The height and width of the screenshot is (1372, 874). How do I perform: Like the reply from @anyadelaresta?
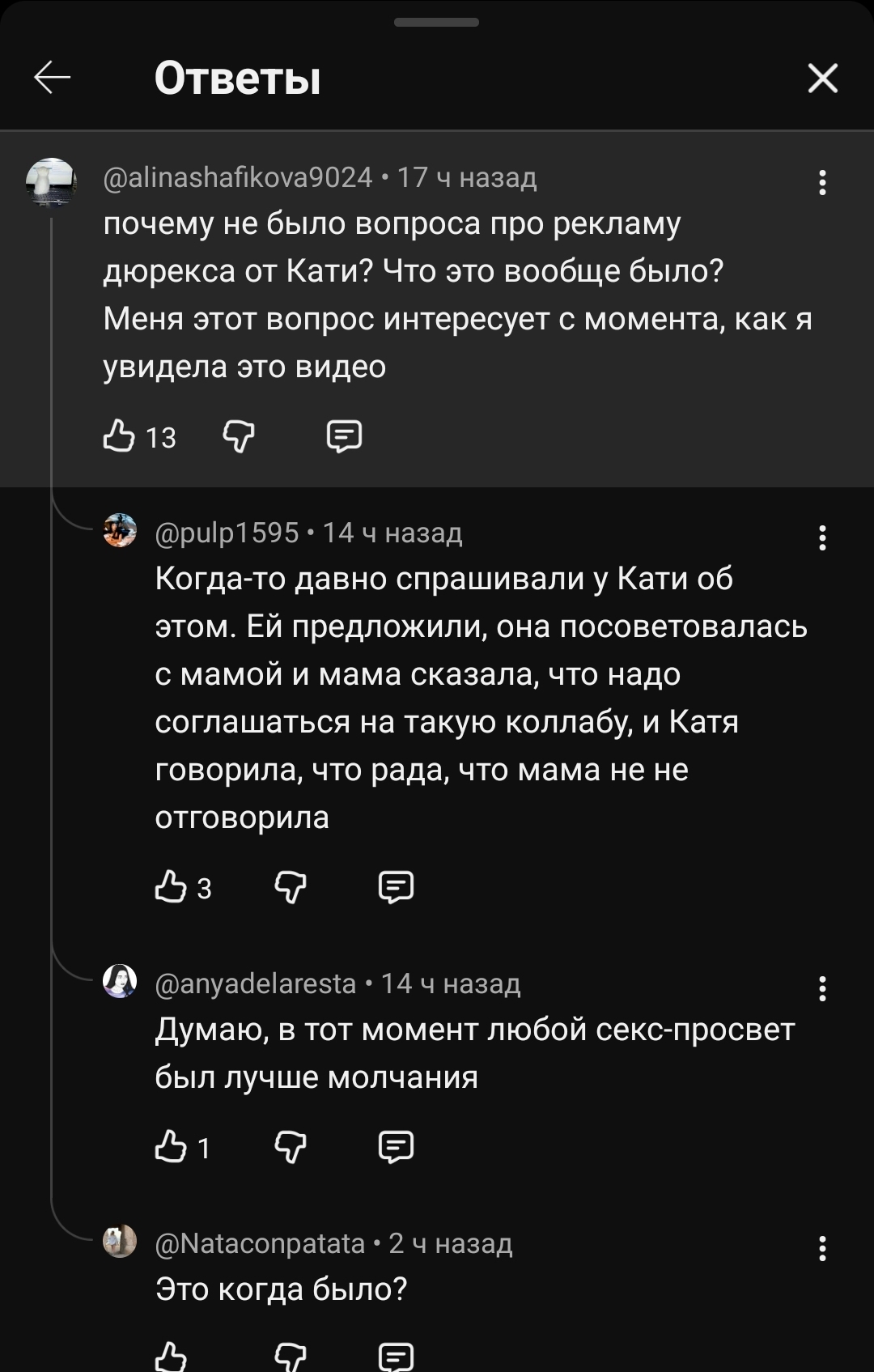pyautogui.click(x=171, y=1146)
